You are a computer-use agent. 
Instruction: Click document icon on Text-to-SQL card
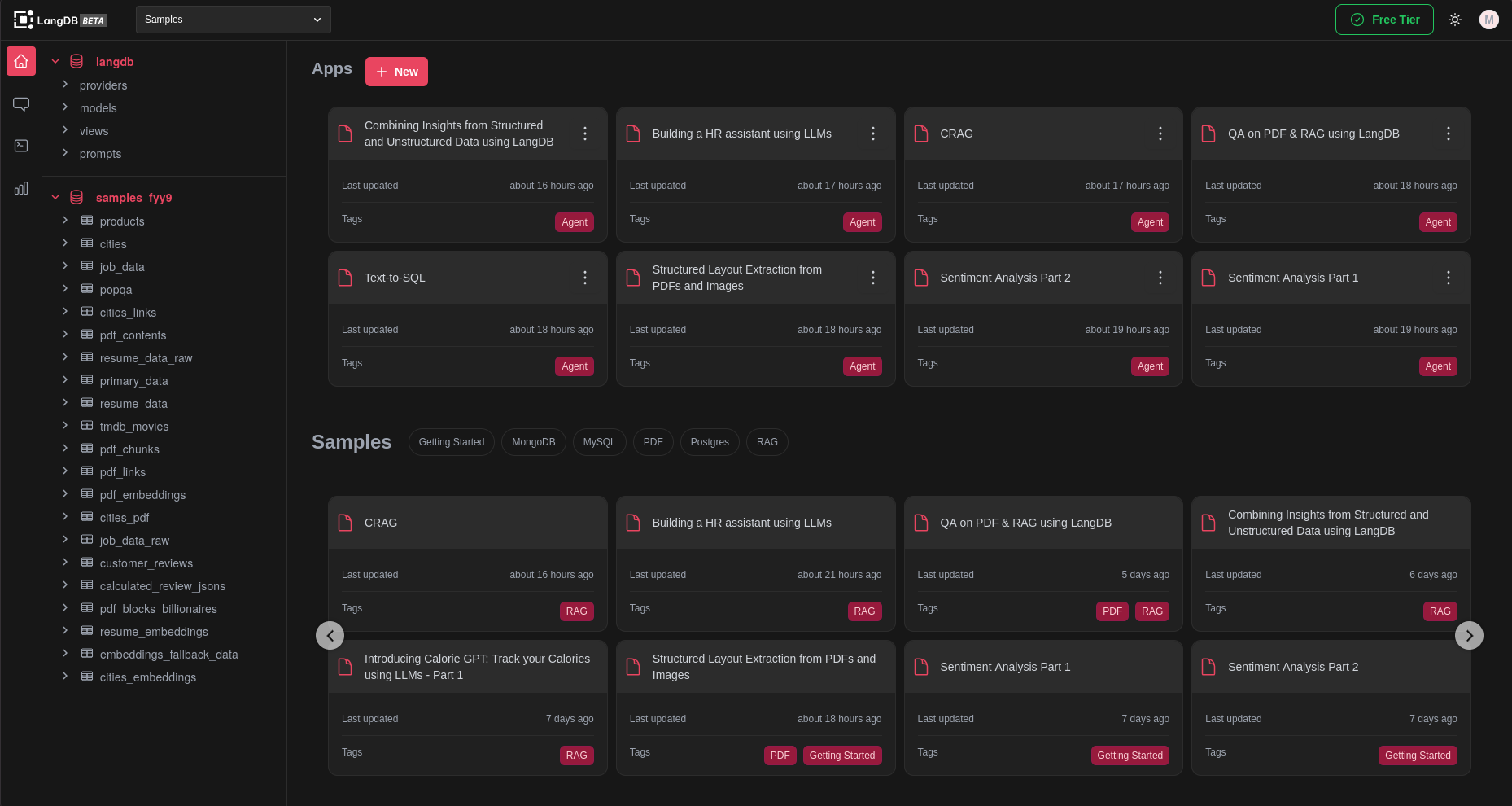click(x=345, y=278)
